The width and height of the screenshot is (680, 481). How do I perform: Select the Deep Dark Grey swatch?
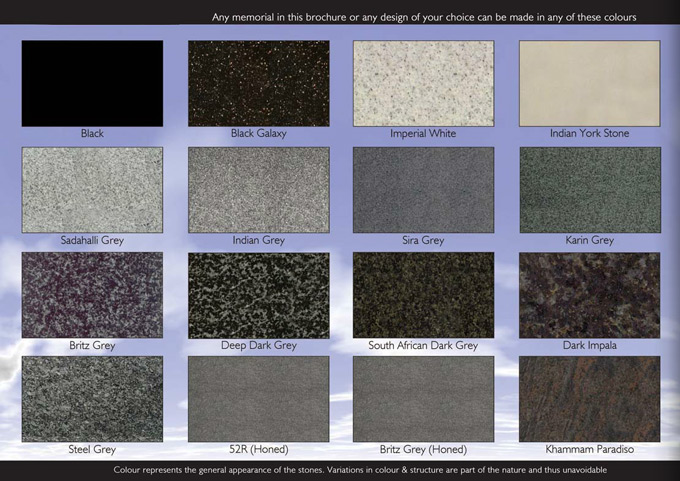pyautogui.click(x=258, y=295)
